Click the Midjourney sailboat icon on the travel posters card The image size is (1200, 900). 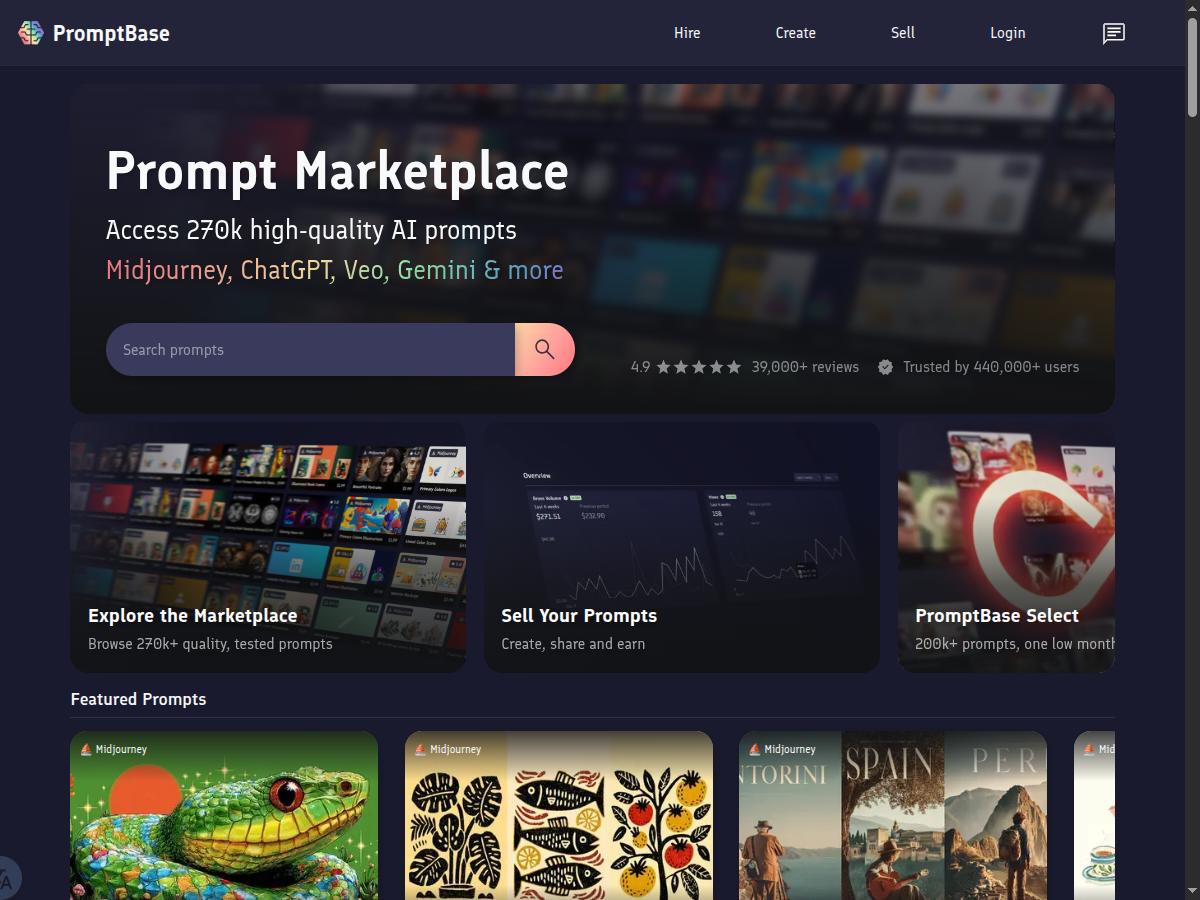pyautogui.click(x=754, y=749)
